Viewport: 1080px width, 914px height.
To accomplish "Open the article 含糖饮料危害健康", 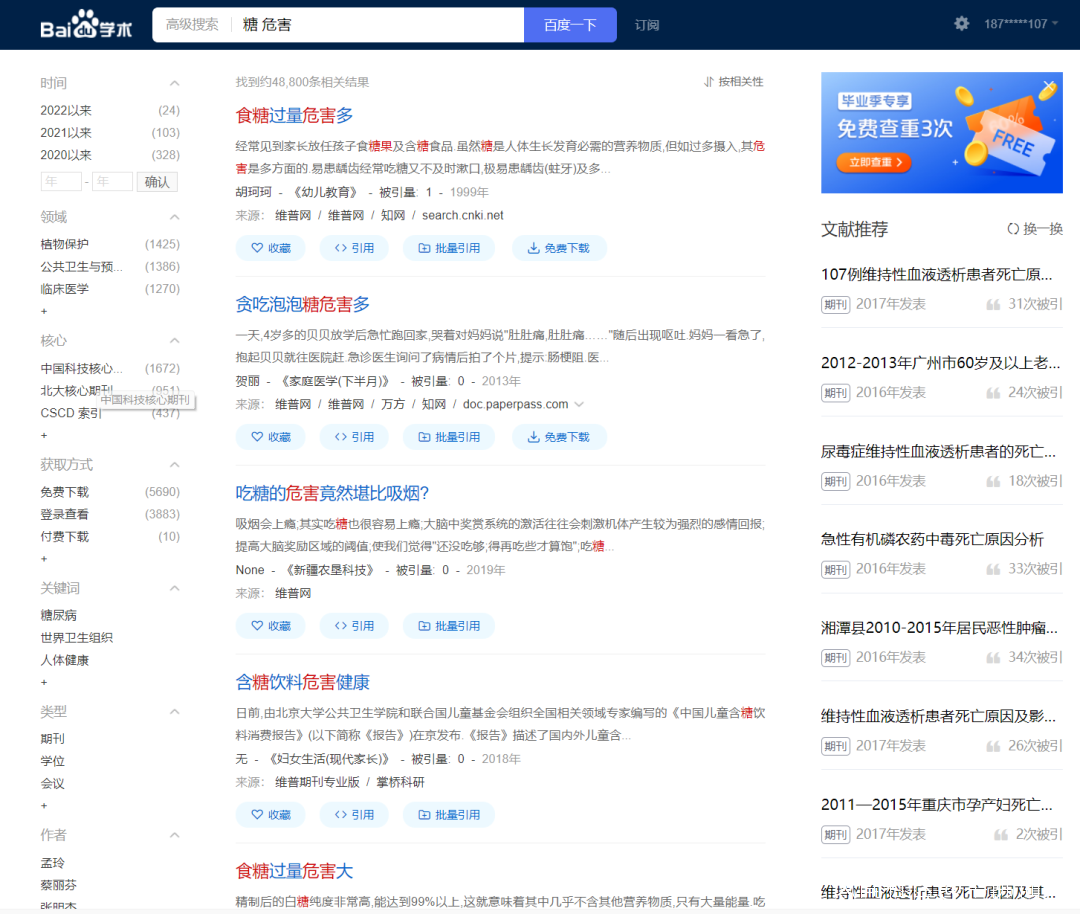I will [302, 682].
